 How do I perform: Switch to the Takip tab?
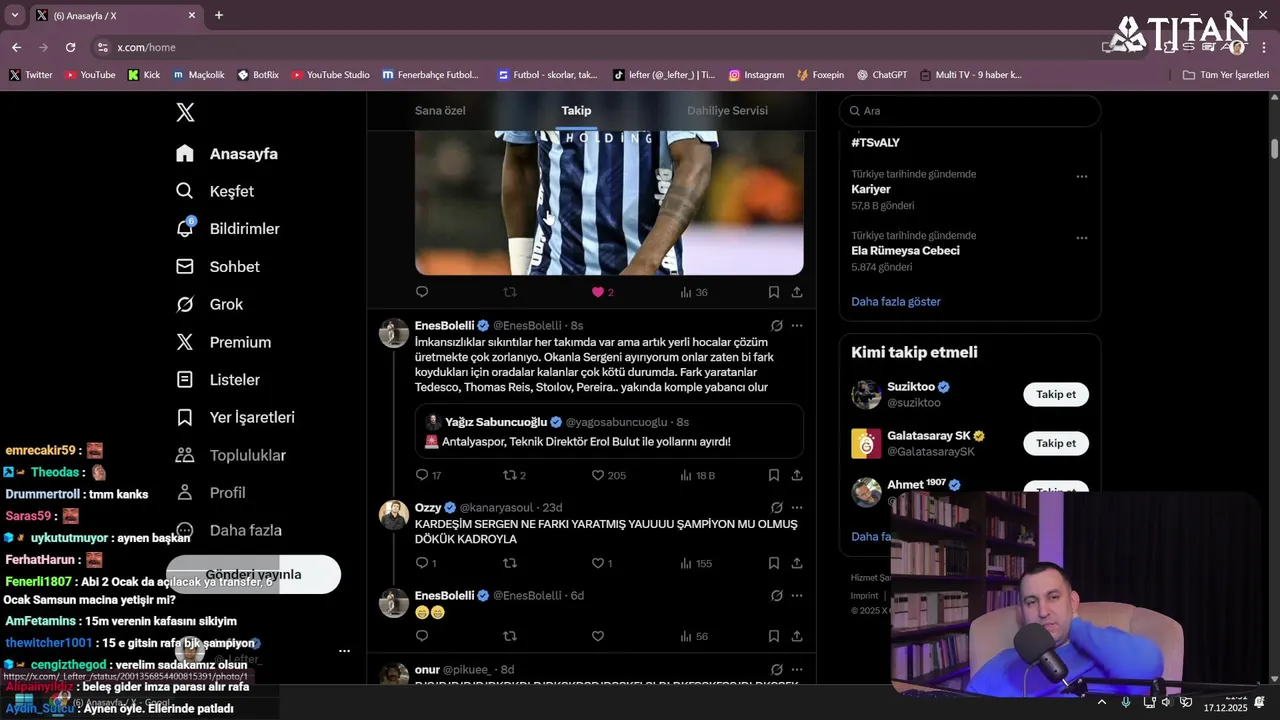coord(576,110)
